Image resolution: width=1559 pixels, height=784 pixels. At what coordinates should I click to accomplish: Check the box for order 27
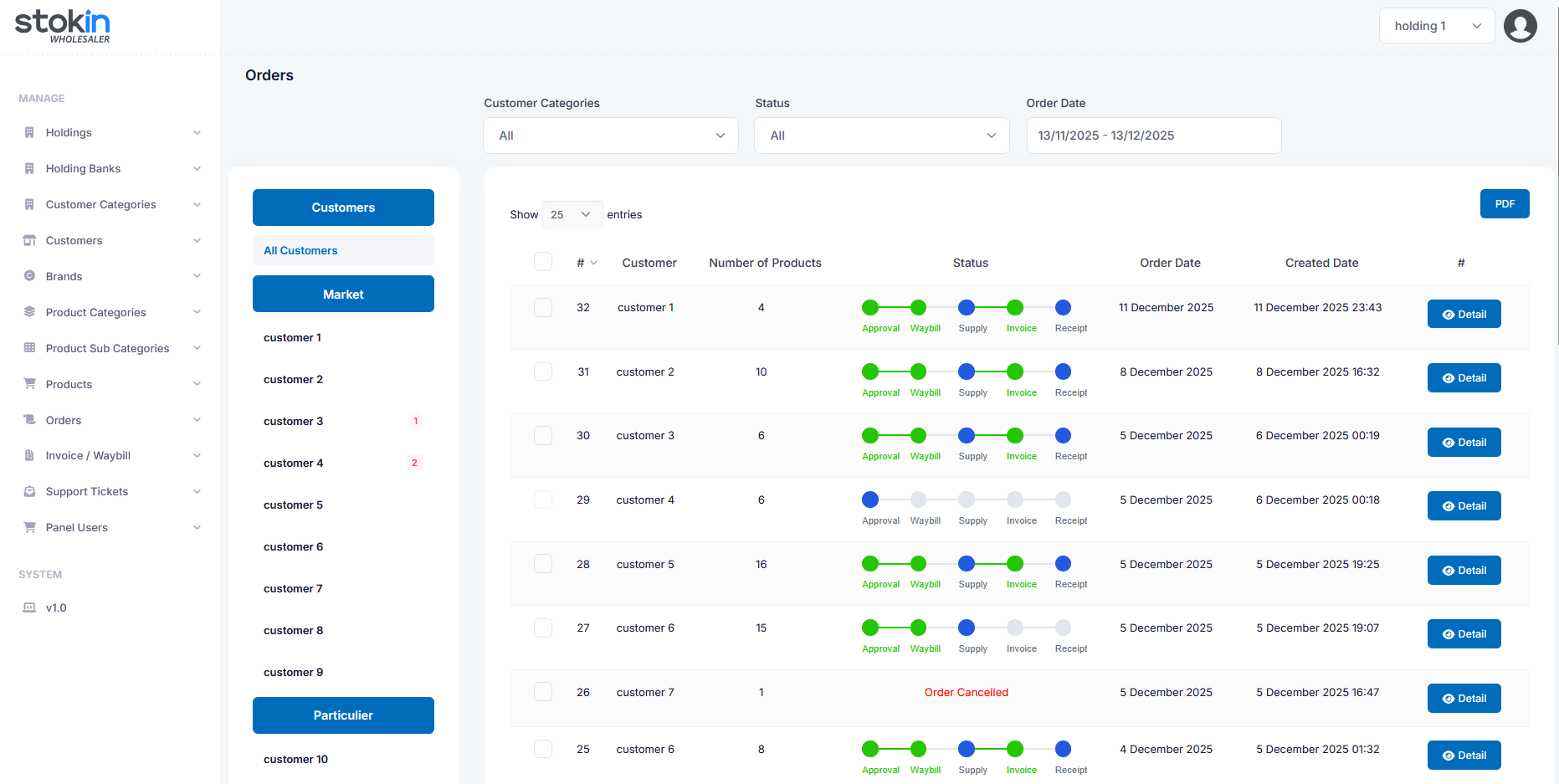543,628
